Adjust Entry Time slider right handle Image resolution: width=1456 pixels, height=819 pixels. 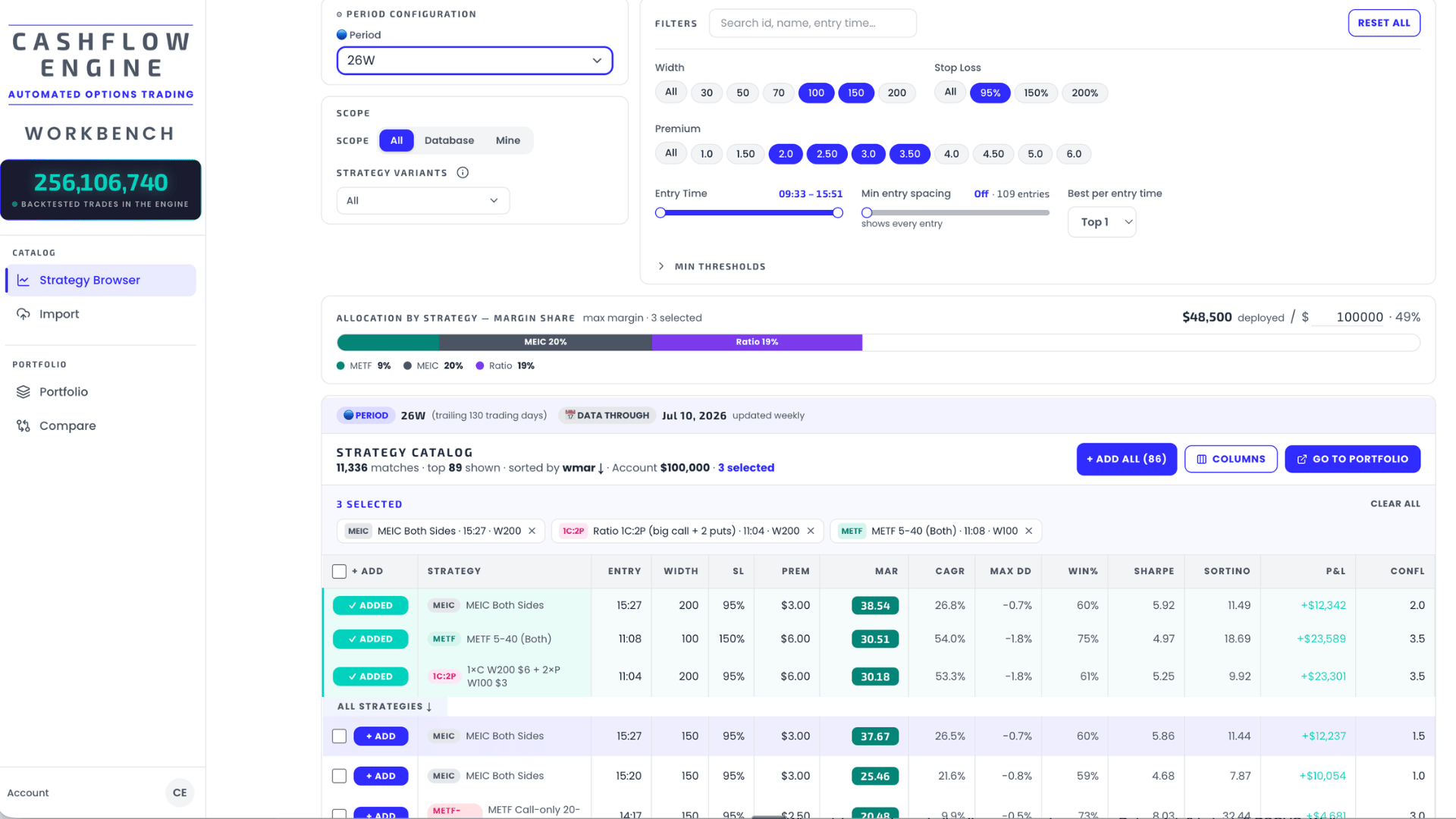(838, 213)
